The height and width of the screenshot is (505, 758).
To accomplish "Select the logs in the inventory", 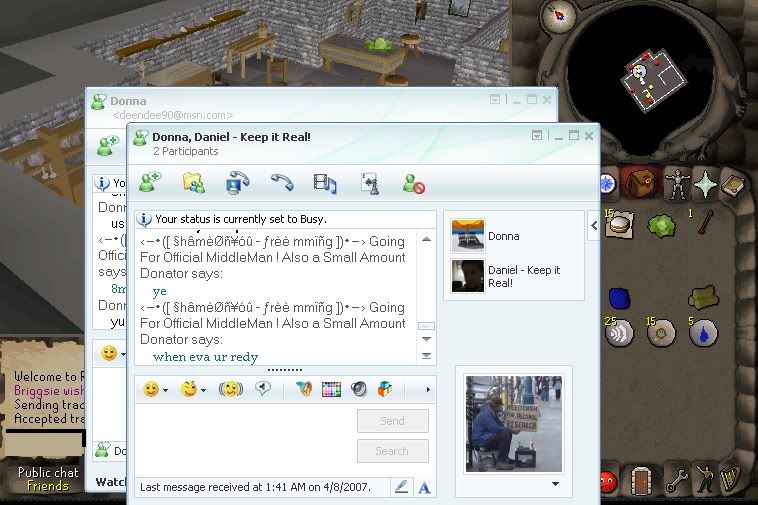I will (x=703, y=297).
